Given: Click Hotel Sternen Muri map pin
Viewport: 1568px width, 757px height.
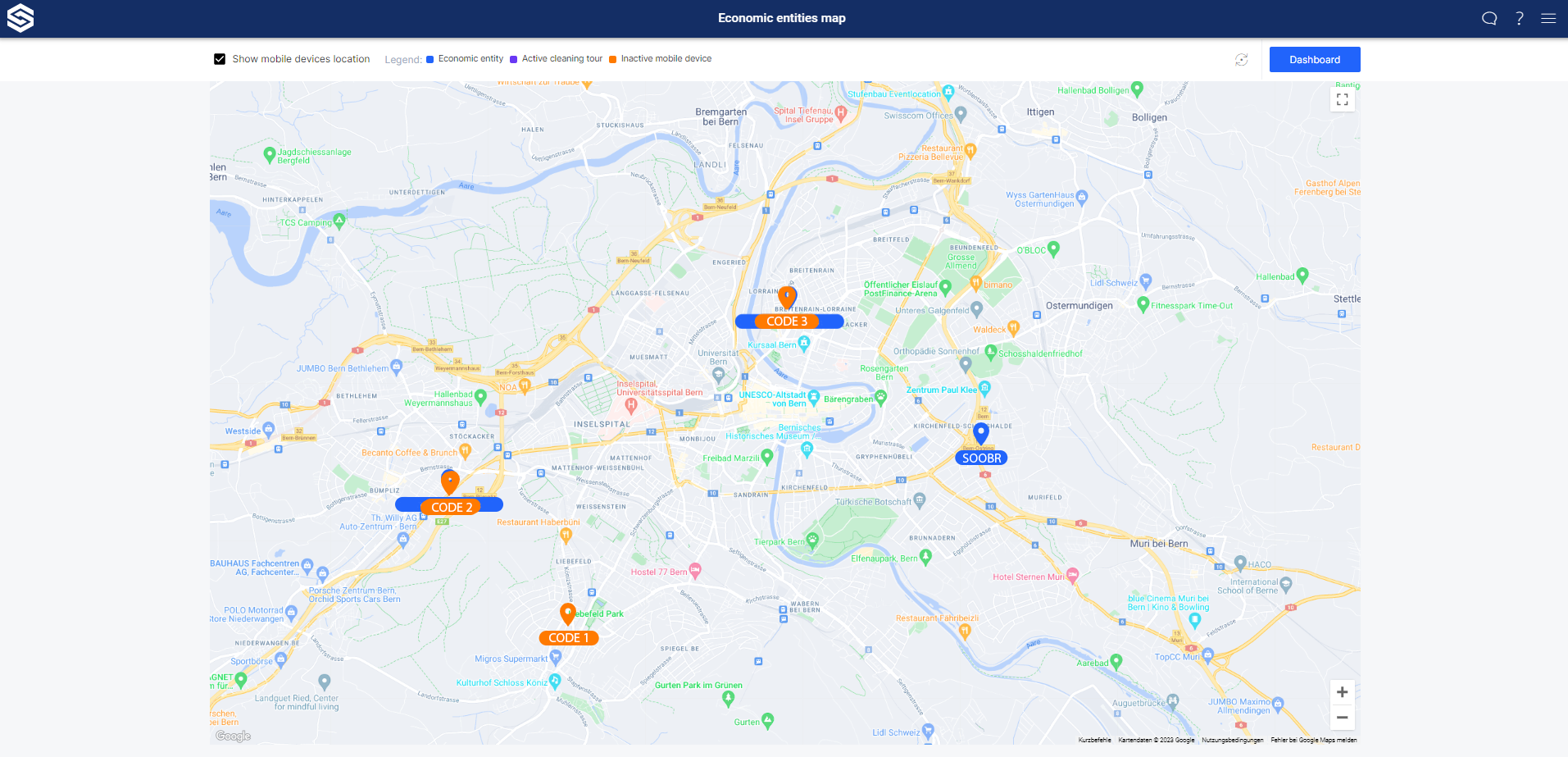Looking at the screenshot, I should (1072, 576).
